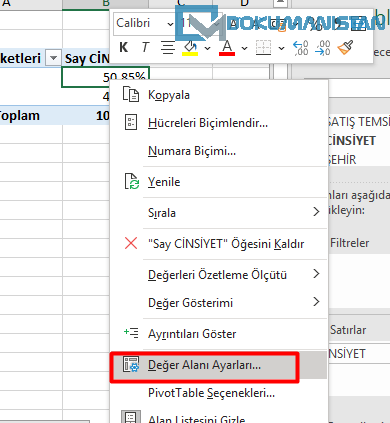Increase decimal places

(300, 48)
